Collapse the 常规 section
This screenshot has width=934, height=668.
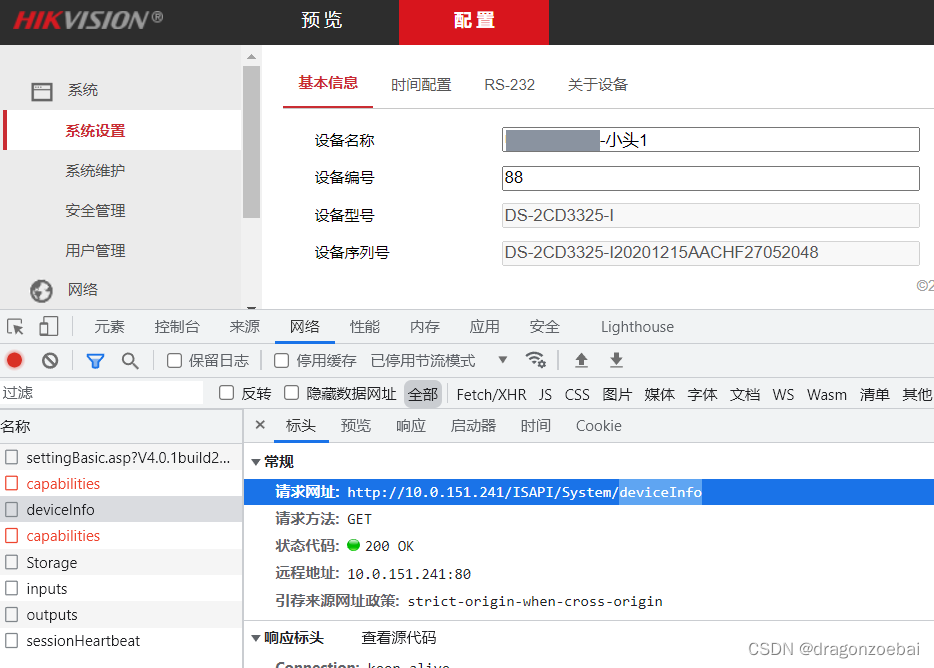click(x=257, y=463)
